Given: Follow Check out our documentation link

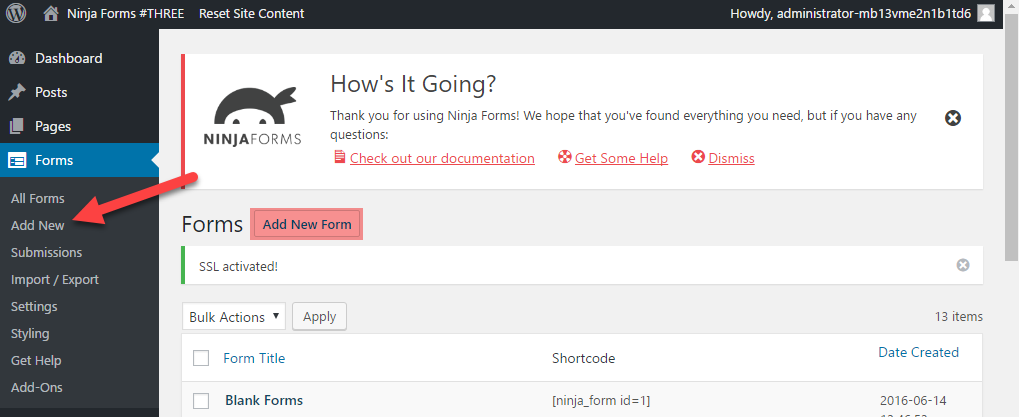Looking at the screenshot, I should pos(442,158).
